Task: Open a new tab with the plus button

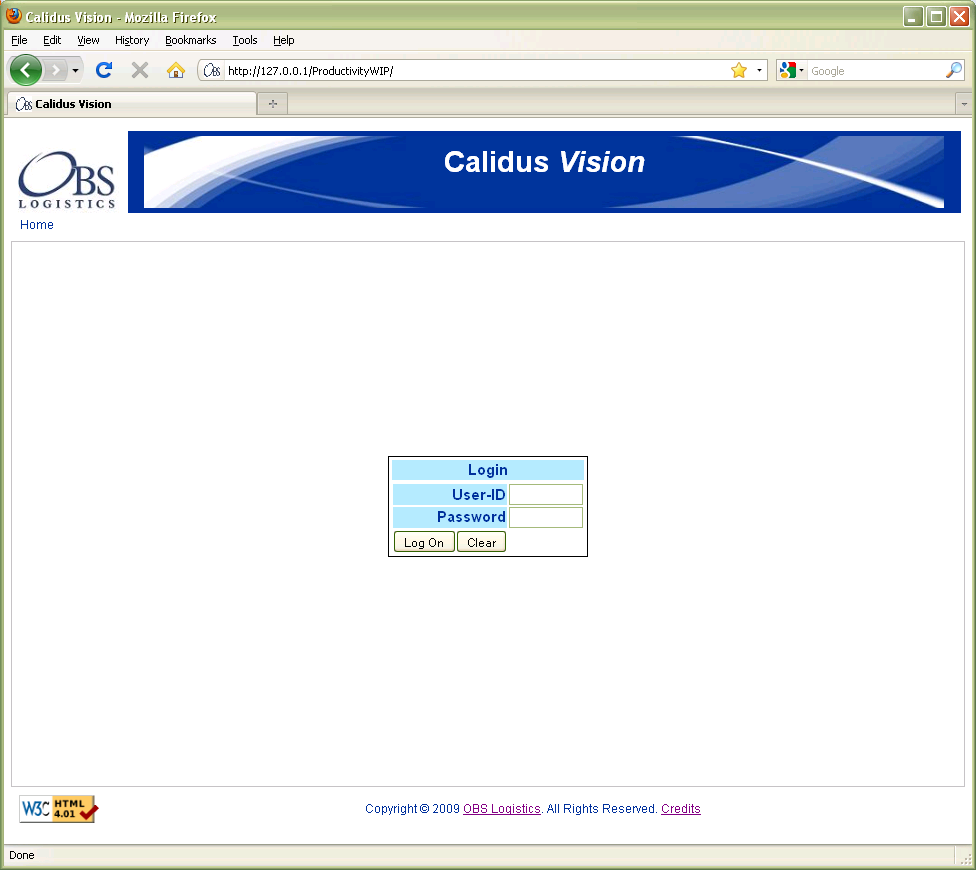Action: point(273,104)
